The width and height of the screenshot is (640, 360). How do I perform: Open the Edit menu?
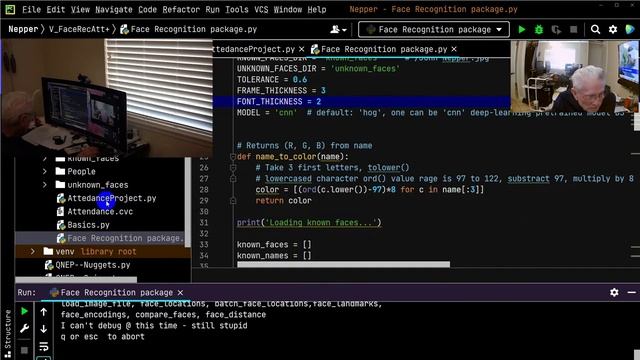[56, 9]
